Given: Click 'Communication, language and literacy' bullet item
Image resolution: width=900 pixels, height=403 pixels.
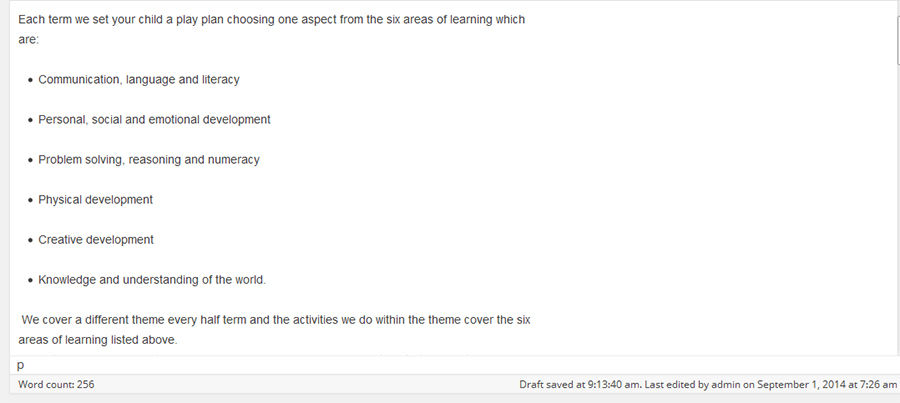Looking at the screenshot, I should 139,80.
